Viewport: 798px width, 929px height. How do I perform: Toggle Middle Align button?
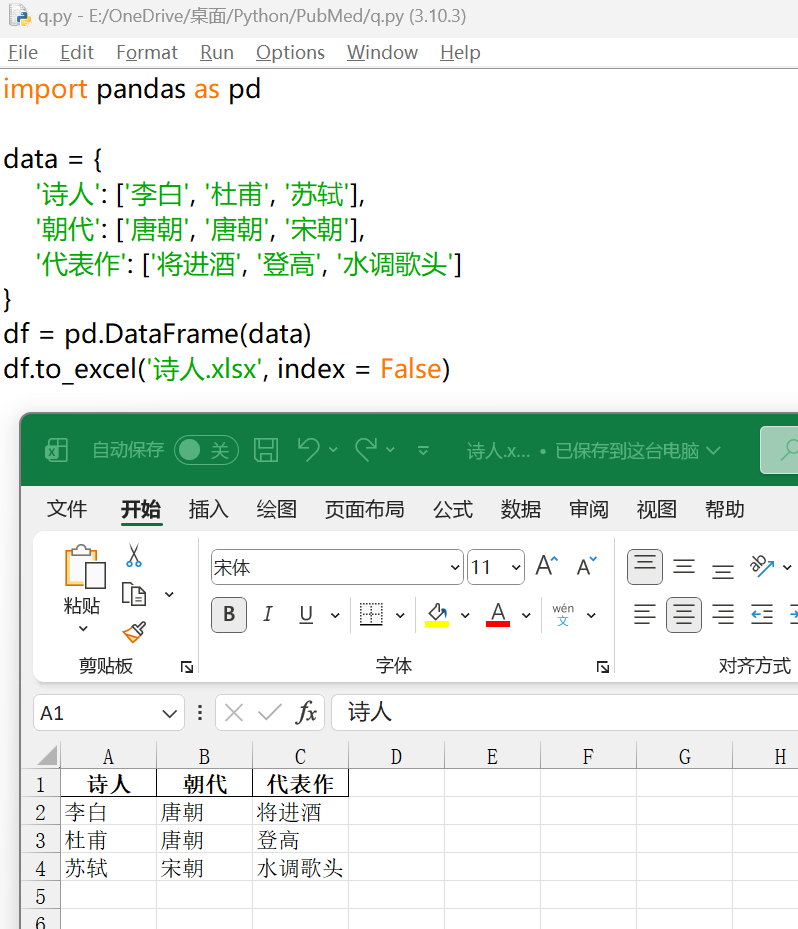click(684, 567)
